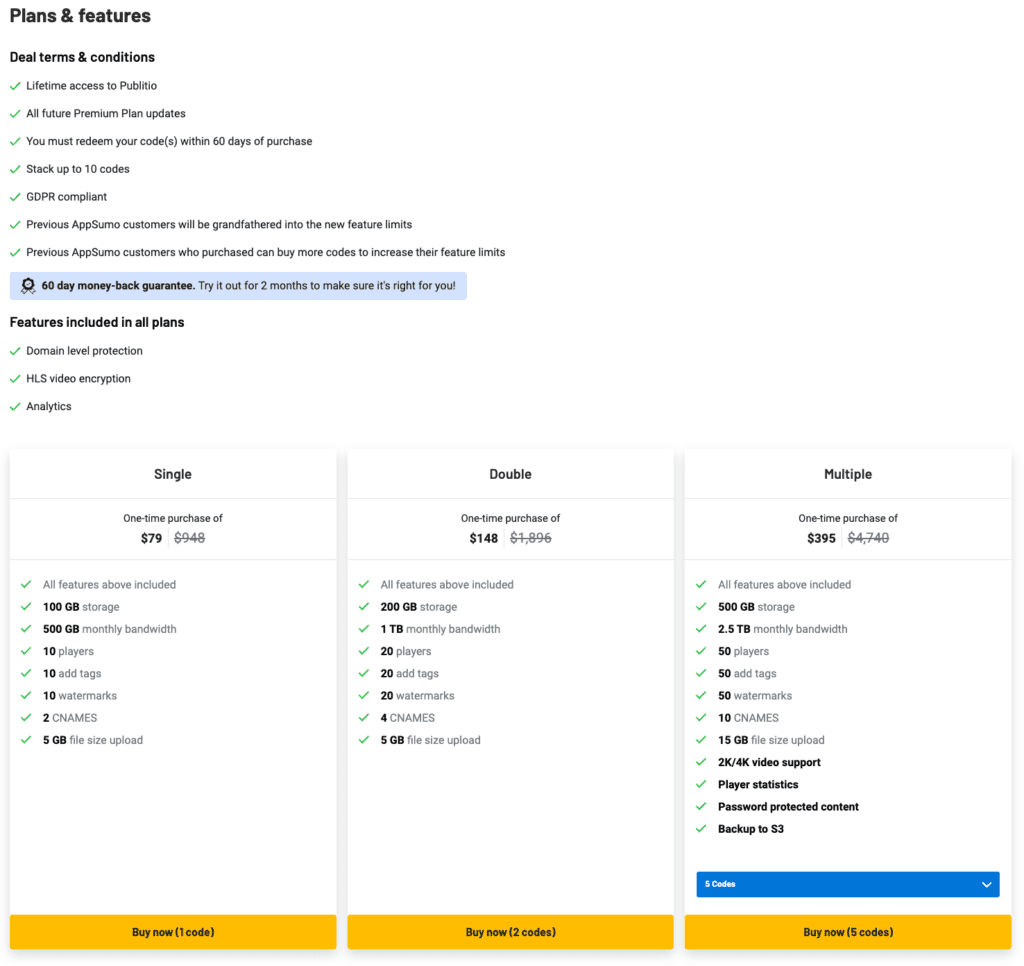Click the money-back guarantee badge icon
This screenshot has height=966, width=1024.
click(x=28, y=286)
